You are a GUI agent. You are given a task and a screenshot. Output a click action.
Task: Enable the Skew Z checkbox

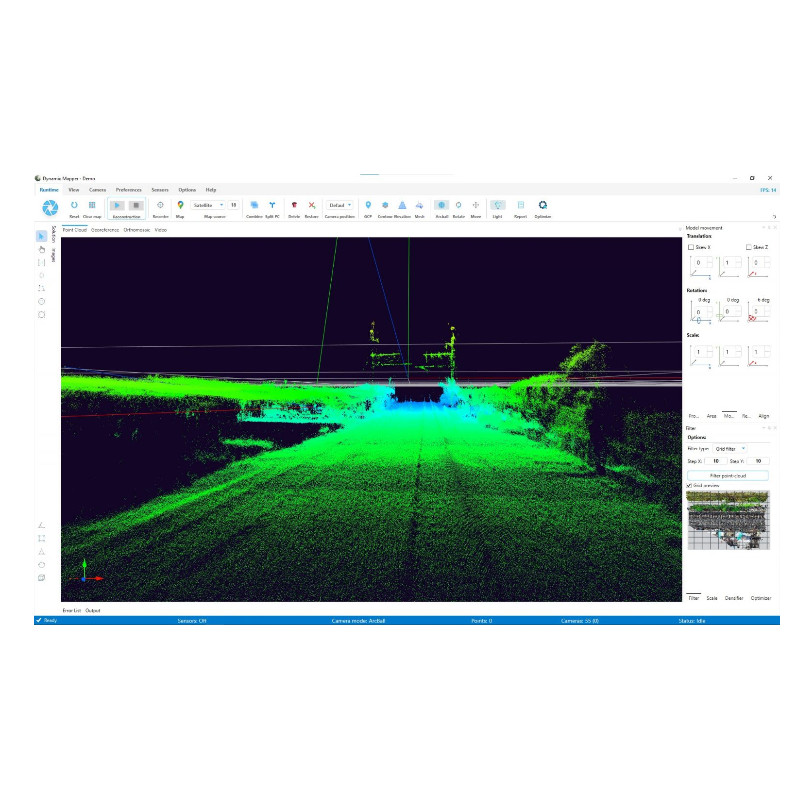[749, 247]
